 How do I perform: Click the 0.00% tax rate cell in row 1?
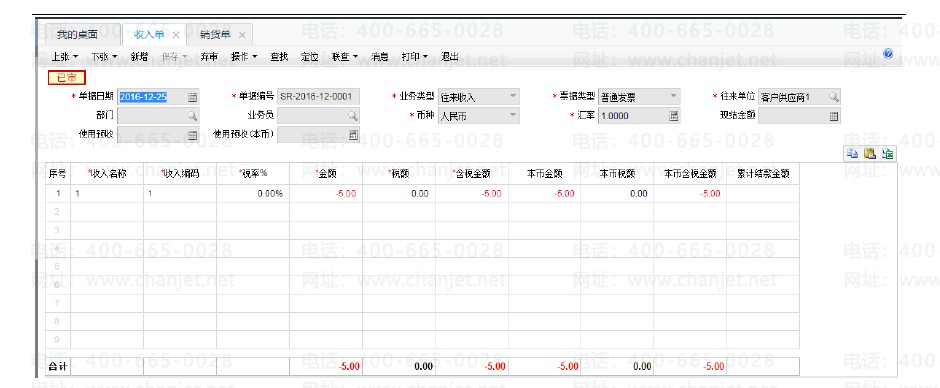pos(253,194)
